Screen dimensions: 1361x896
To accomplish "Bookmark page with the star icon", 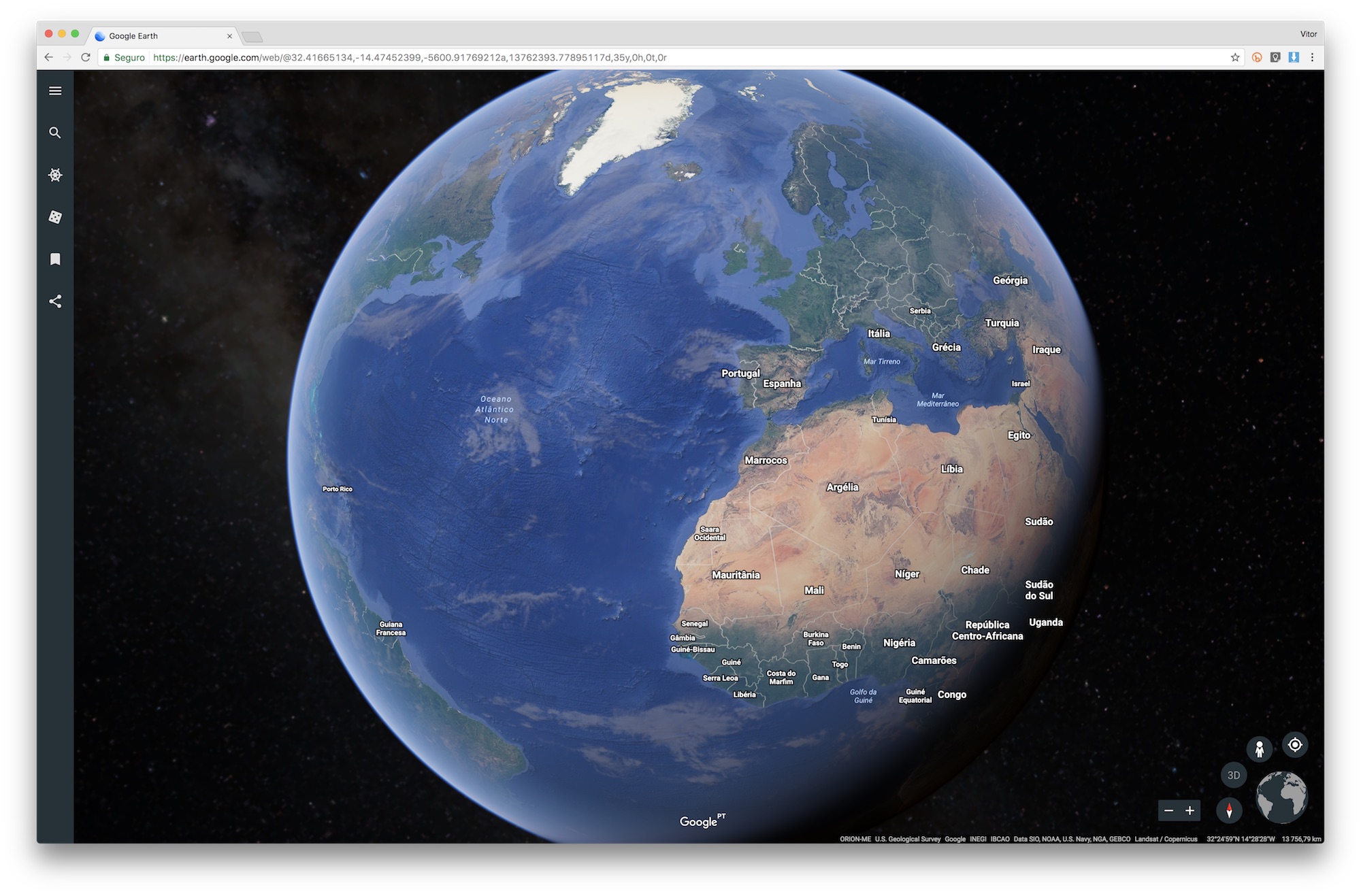I will (1235, 57).
